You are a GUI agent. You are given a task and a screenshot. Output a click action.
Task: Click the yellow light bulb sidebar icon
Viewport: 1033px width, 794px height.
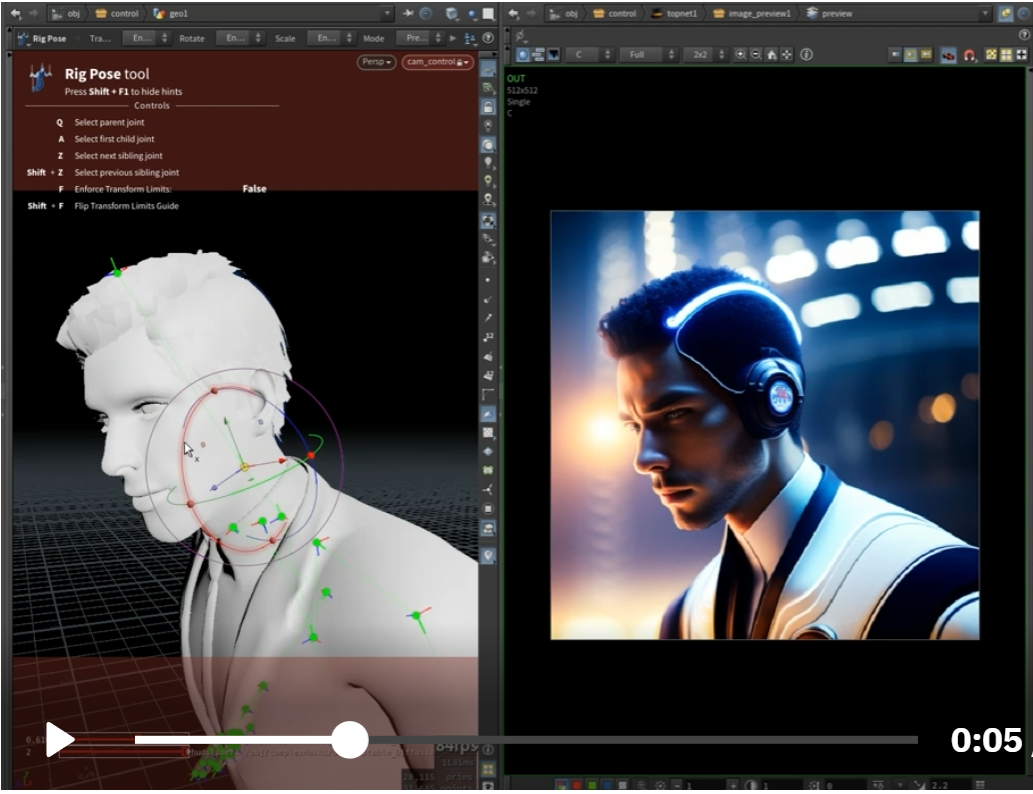[x=488, y=181]
